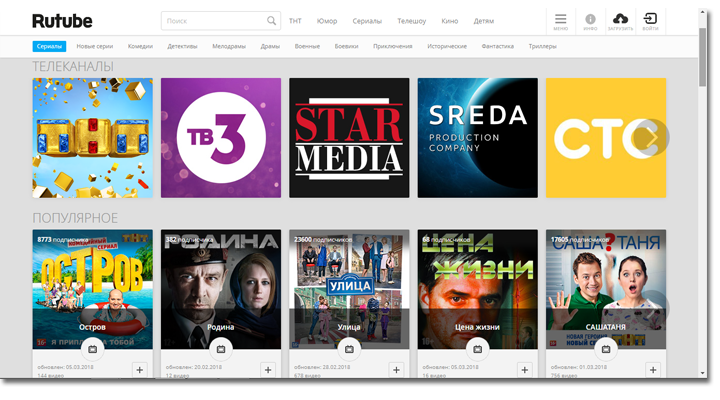Screen dimensions: 720x400
Task: Switch to Детективы genre tab
Action: point(182,46)
